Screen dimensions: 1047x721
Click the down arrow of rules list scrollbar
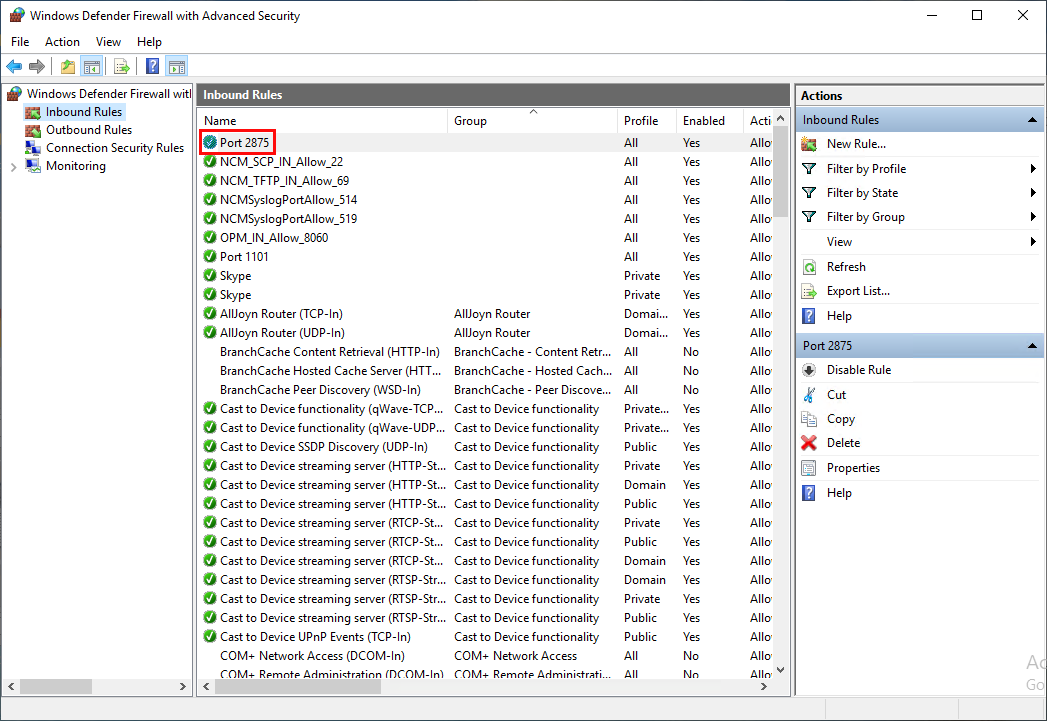click(781, 670)
